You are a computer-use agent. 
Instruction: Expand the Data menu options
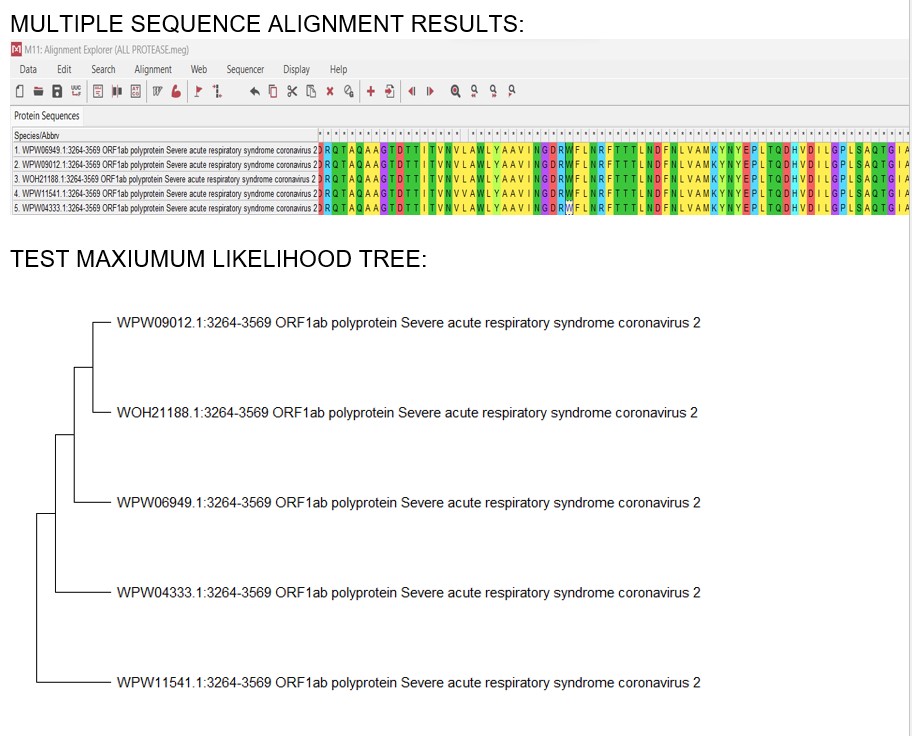27,69
